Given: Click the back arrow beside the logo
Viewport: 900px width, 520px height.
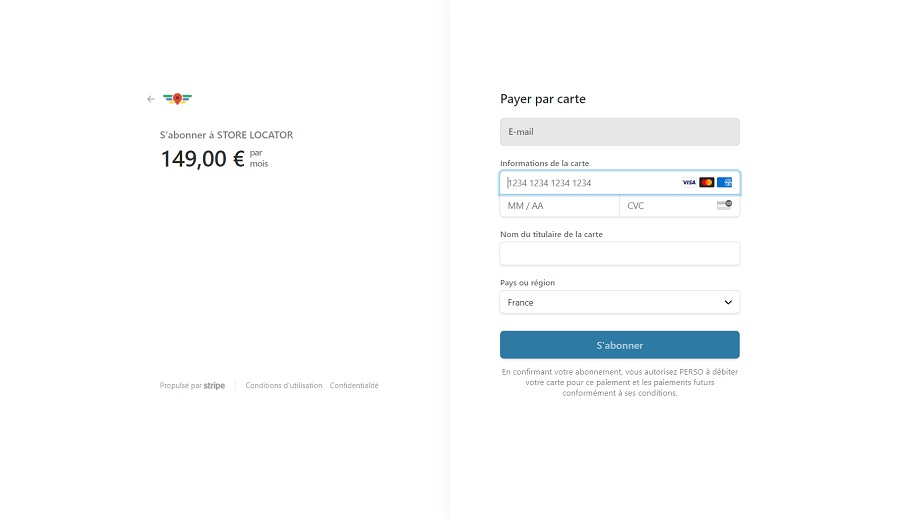Looking at the screenshot, I should point(151,99).
